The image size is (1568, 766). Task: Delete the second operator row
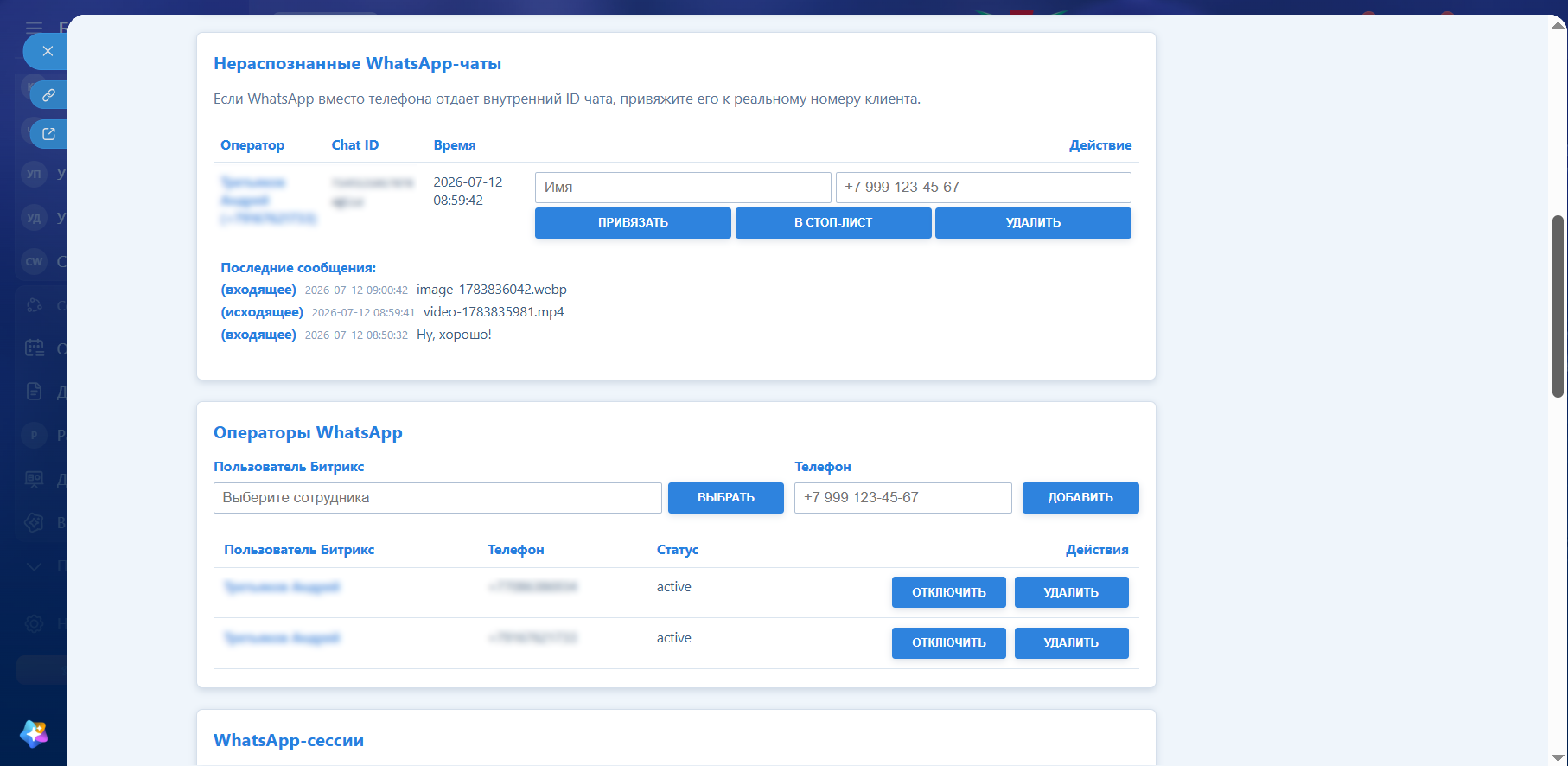pyautogui.click(x=1072, y=643)
